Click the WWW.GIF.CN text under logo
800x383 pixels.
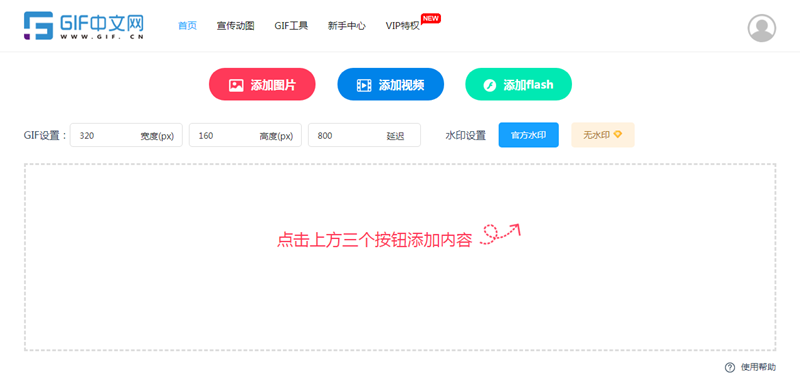click(102, 37)
